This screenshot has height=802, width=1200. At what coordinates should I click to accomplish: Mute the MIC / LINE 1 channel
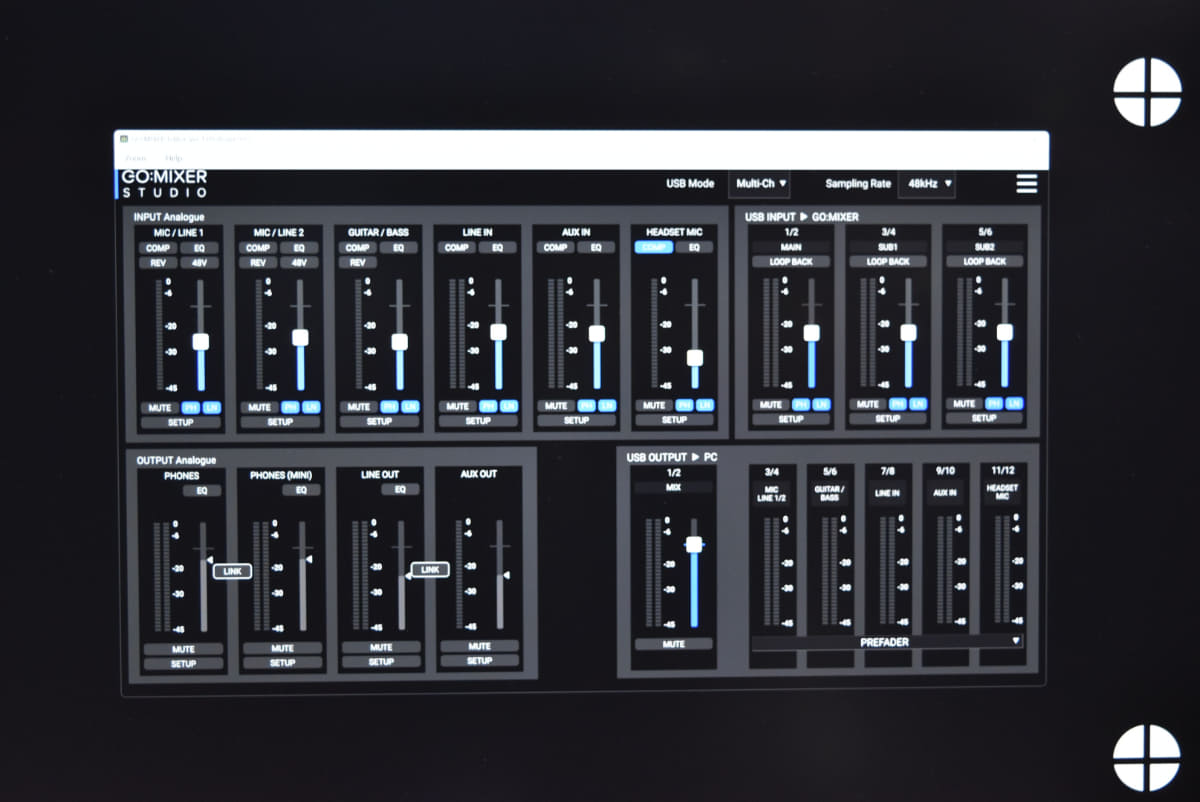160,408
